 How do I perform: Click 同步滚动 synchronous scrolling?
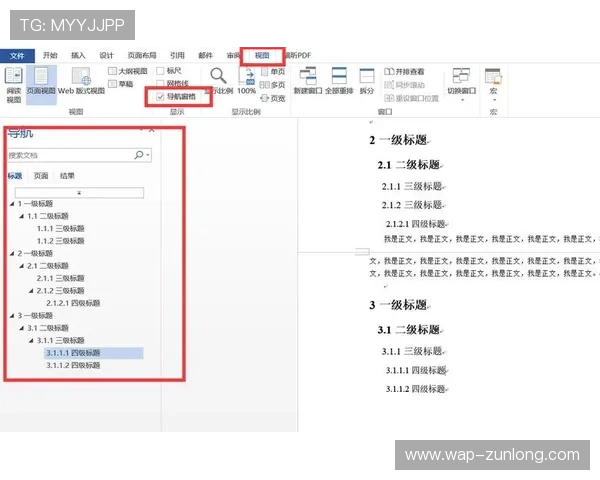point(404,85)
